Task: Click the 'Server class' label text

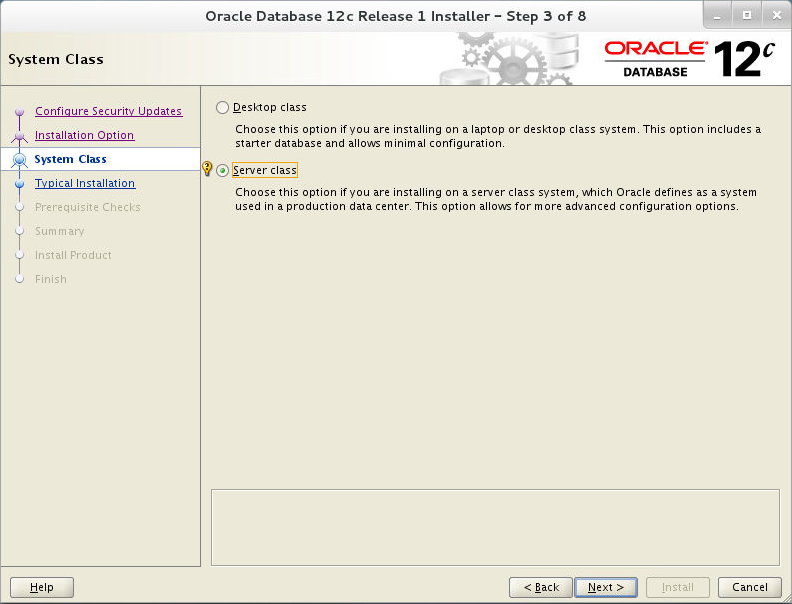Action: [265, 171]
